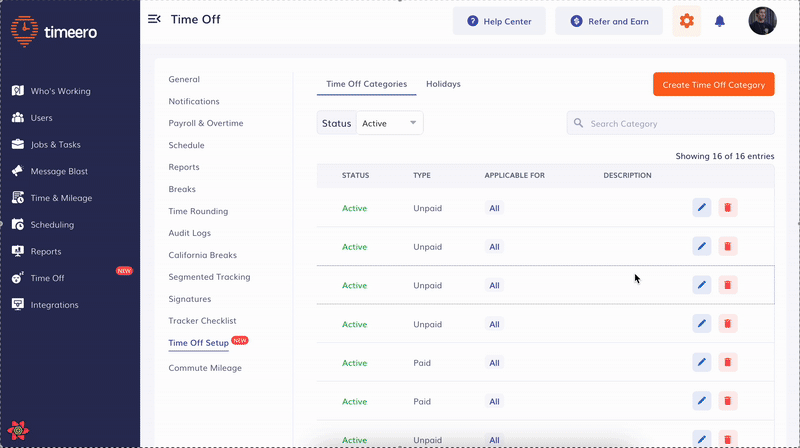Open the user profile avatar
800x448 pixels.
coord(762,21)
